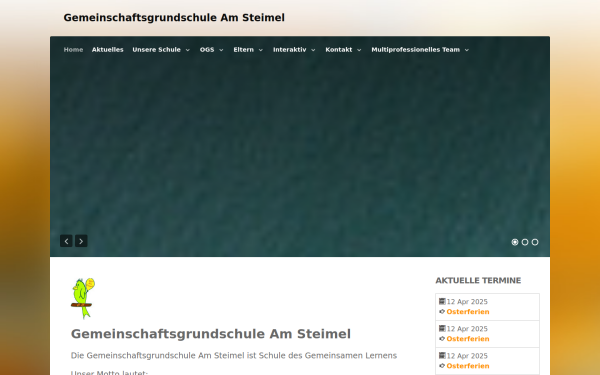Viewport: 600px width, 375px height.
Task: Click the main article heading Gemeinschaftsgrundschule Am Steimel
Action: point(211,334)
